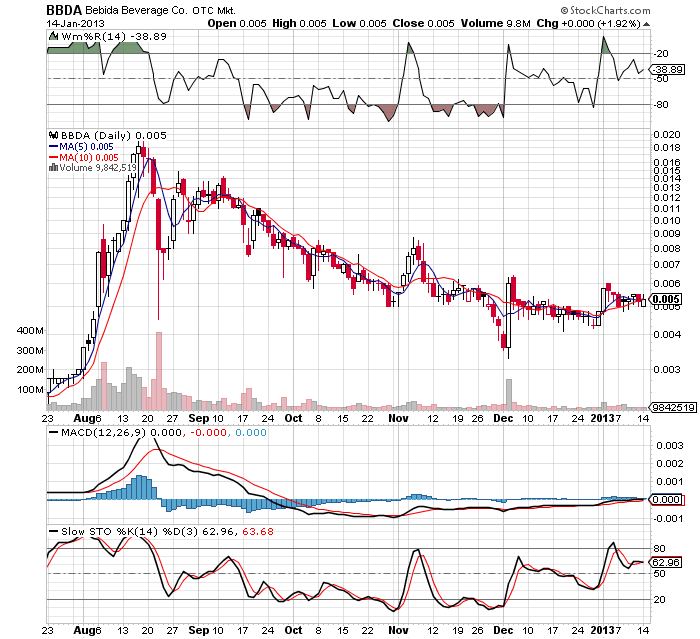This screenshot has height=639, width=700.
Task: Click the 14-Jan-2013 date label
Action: pos(75,24)
